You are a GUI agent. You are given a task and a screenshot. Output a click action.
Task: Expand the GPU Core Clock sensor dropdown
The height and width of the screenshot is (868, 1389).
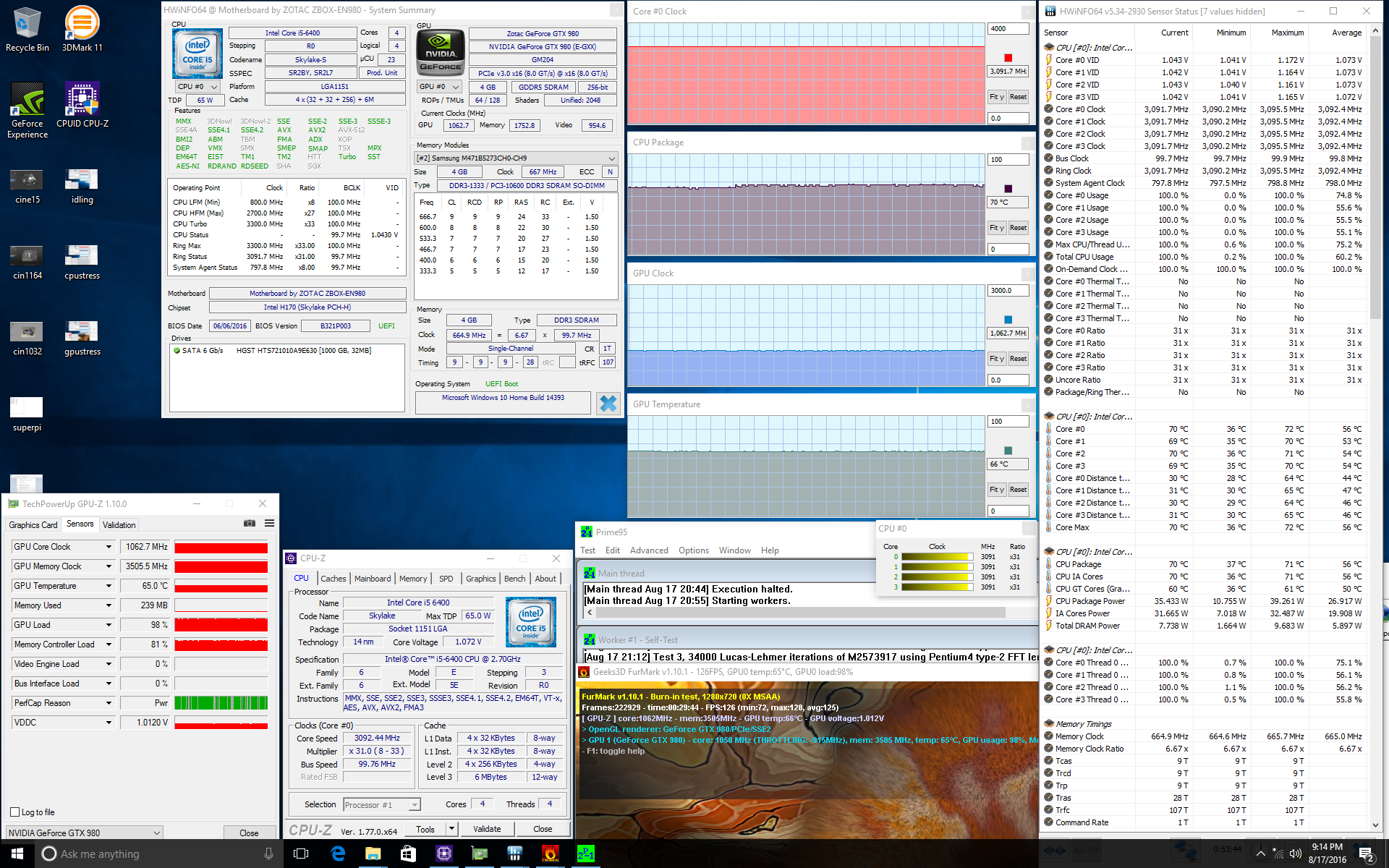[109, 547]
